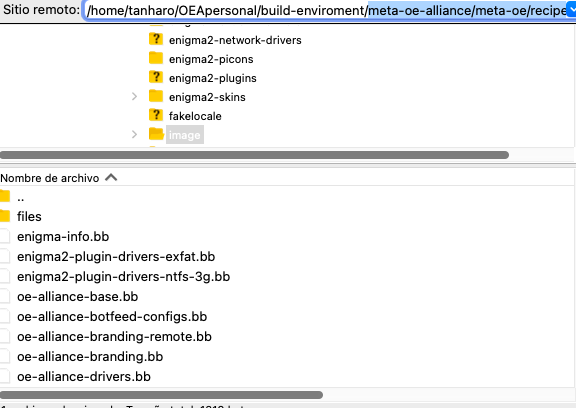Select the enigma2-plugin-drivers-exfat.bb file

(116, 257)
